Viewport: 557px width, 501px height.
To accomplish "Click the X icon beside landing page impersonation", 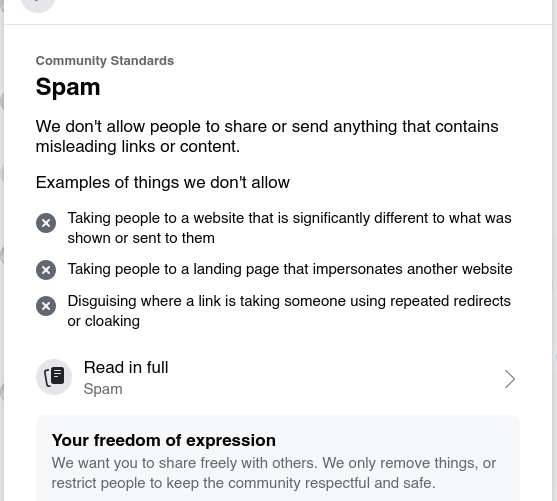I will point(46,270).
